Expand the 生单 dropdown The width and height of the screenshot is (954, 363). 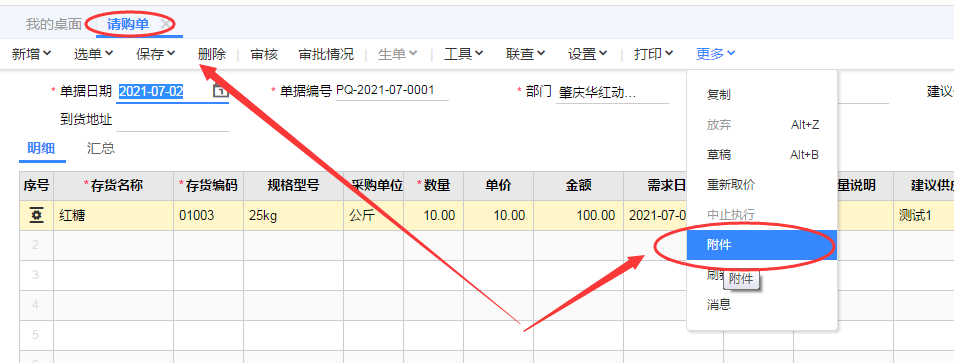[x=398, y=54]
